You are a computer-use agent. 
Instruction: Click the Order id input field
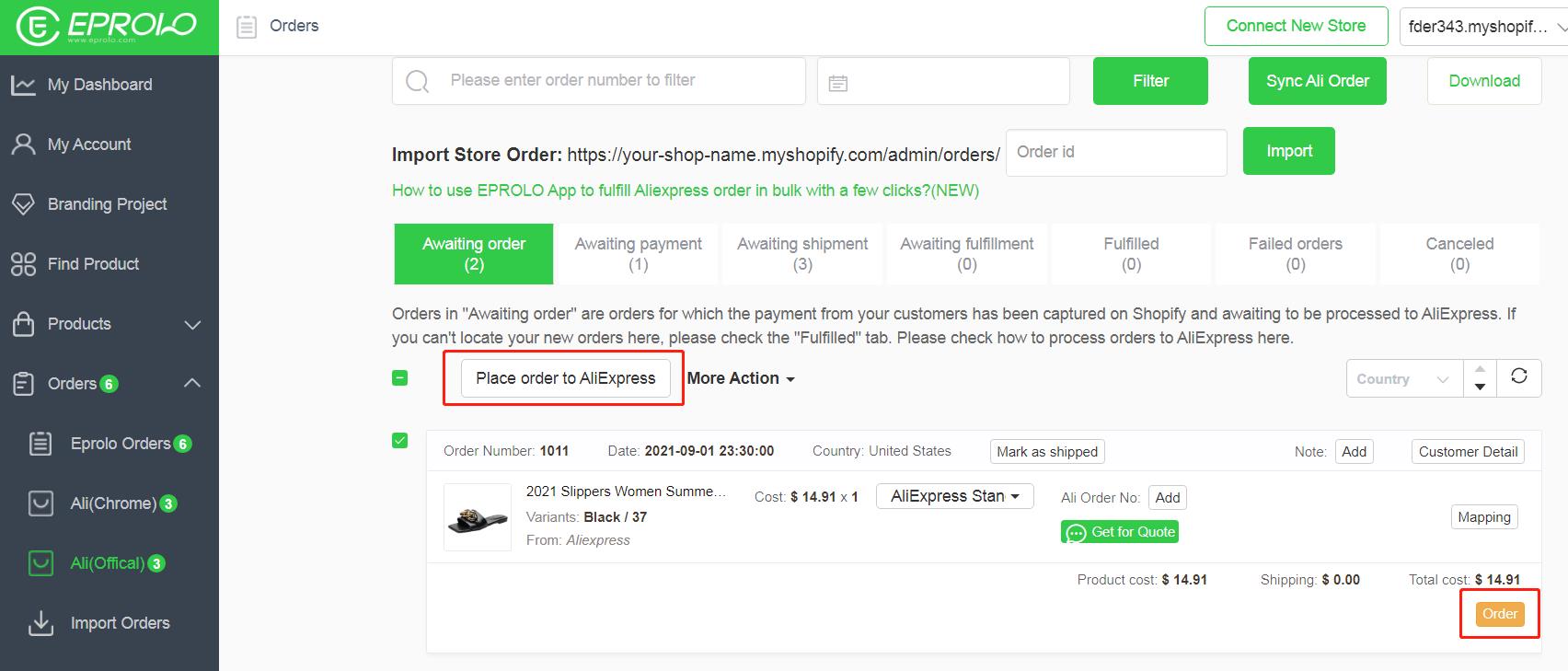point(1116,152)
